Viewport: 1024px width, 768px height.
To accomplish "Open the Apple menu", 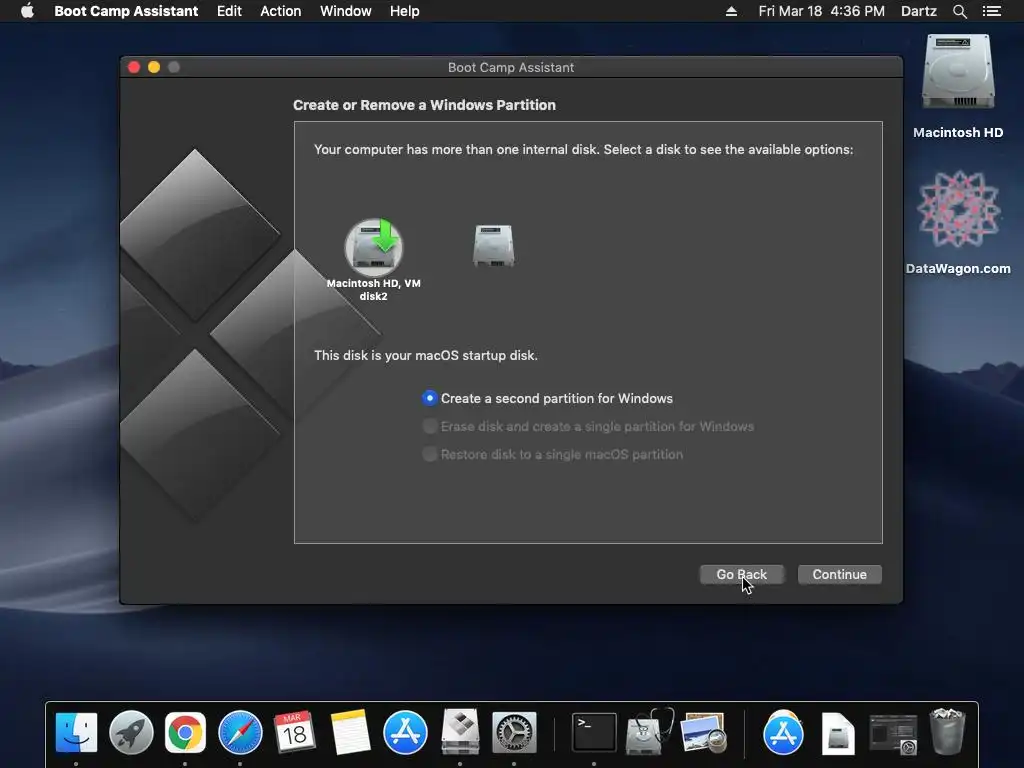I will 27,11.
